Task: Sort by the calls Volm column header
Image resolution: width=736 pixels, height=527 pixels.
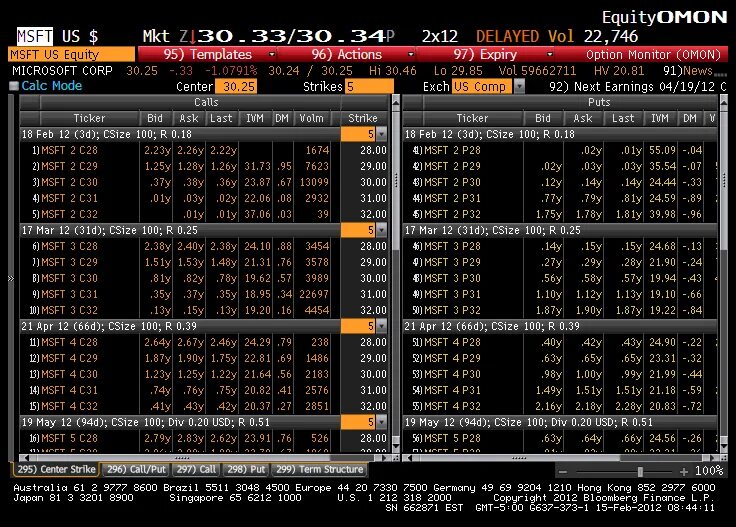Action: pyautogui.click(x=312, y=118)
